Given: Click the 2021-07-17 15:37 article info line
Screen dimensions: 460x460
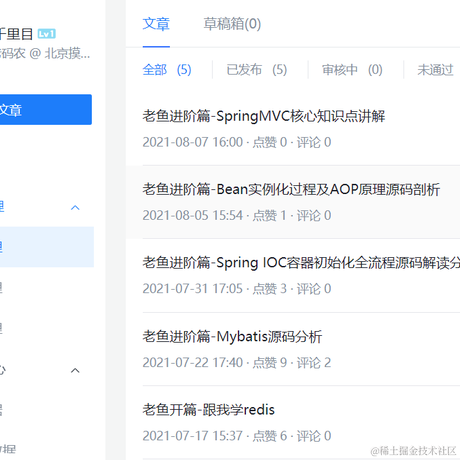Looking at the screenshot, I should pyautogui.click(x=237, y=436).
